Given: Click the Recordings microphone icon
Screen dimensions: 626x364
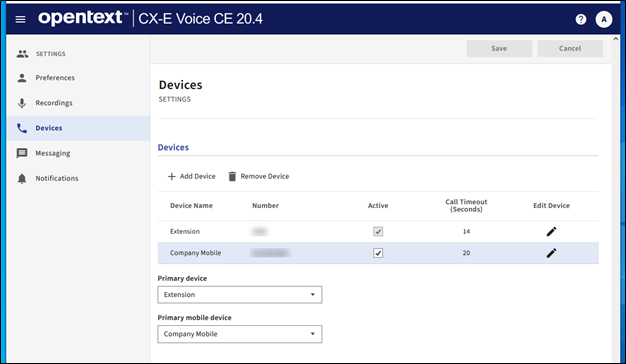Looking at the screenshot, I should point(22,103).
